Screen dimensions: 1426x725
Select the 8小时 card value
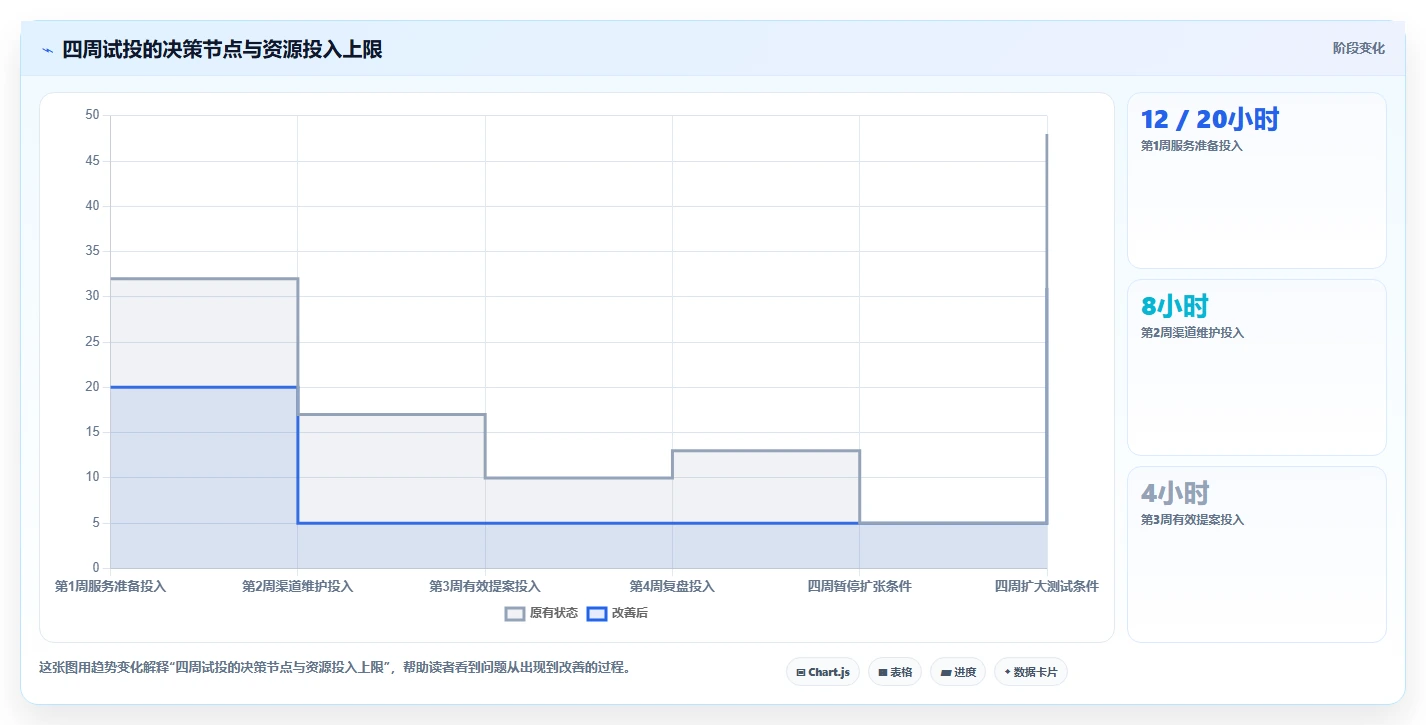coord(1176,306)
